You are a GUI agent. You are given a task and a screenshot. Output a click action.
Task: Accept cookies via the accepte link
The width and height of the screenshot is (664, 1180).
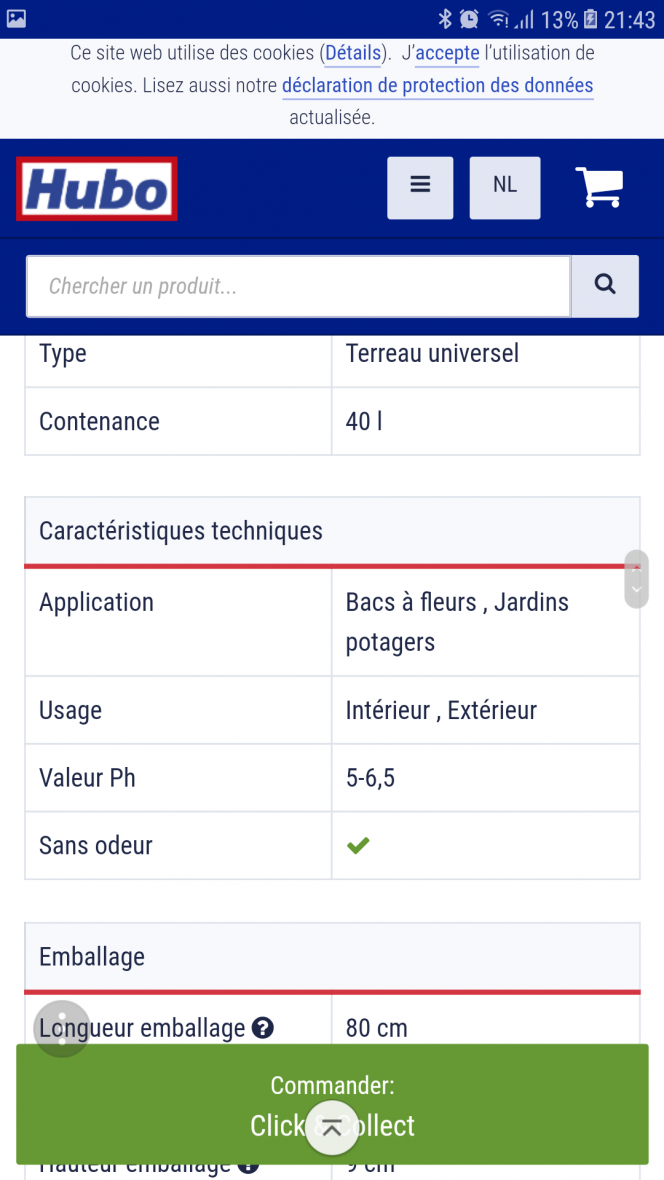click(447, 53)
